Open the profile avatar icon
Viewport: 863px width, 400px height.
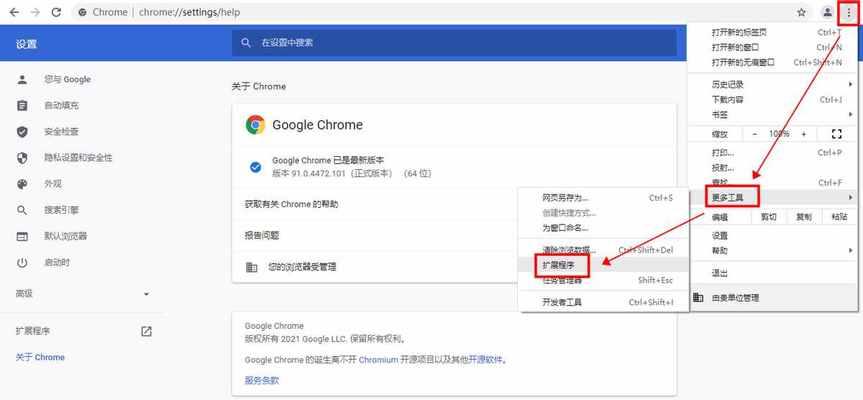tap(827, 12)
